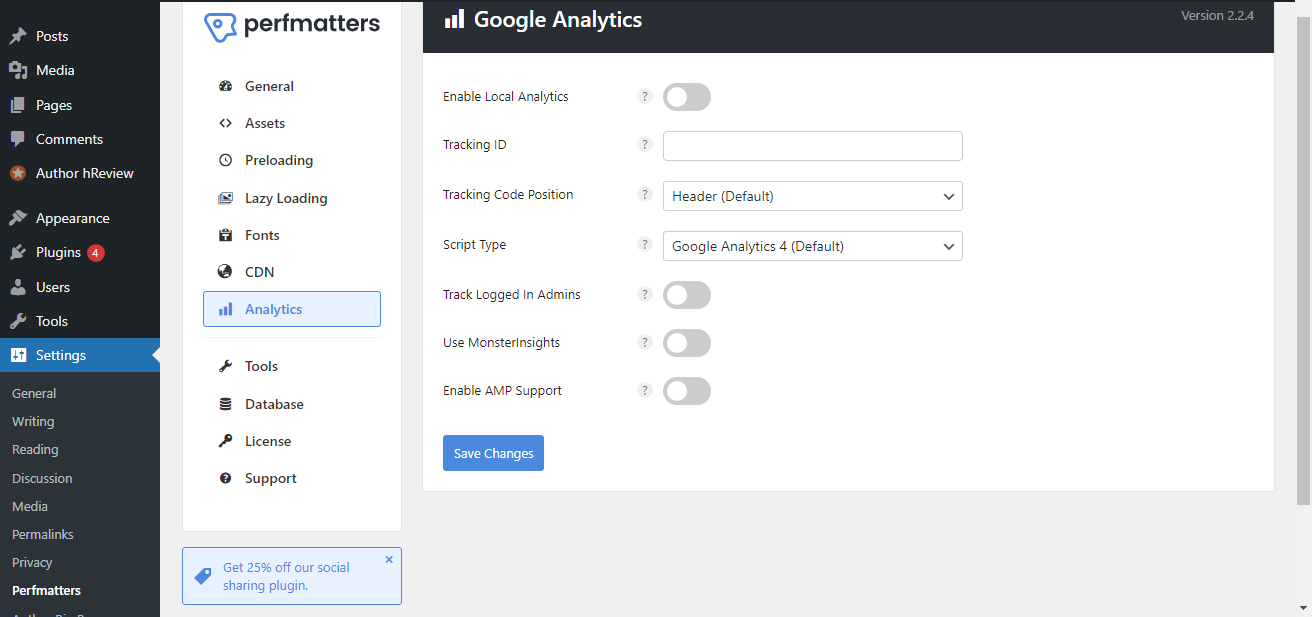The height and width of the screenshot is (617, 1312).
Task: Switch on Enable AMP Support
Action: click(686, 391)
